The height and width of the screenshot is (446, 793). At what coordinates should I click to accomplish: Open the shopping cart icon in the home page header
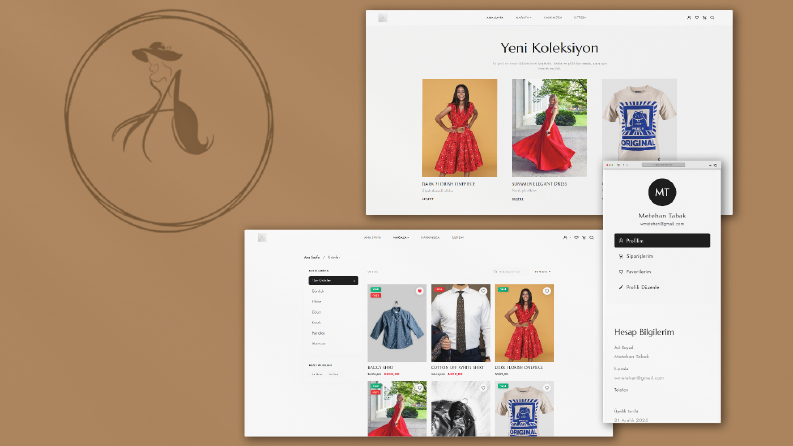704,18
